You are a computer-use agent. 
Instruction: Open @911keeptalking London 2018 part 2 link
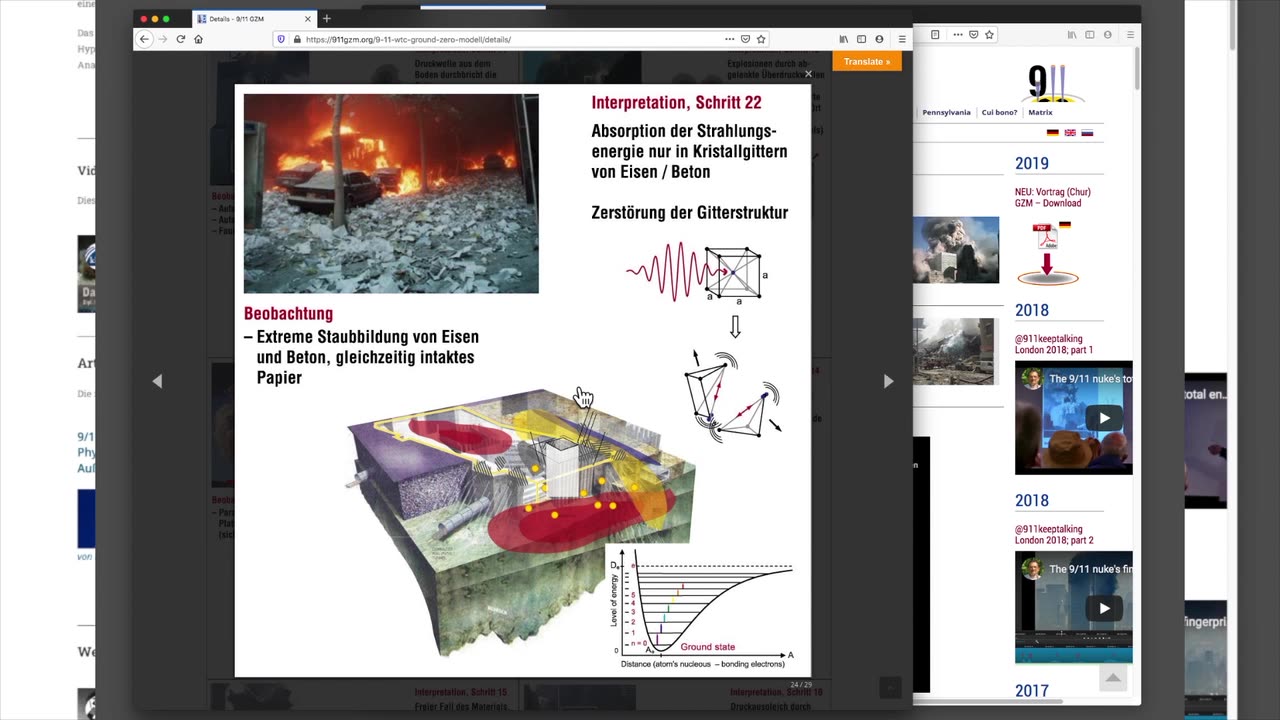(x=1054, y=535)
